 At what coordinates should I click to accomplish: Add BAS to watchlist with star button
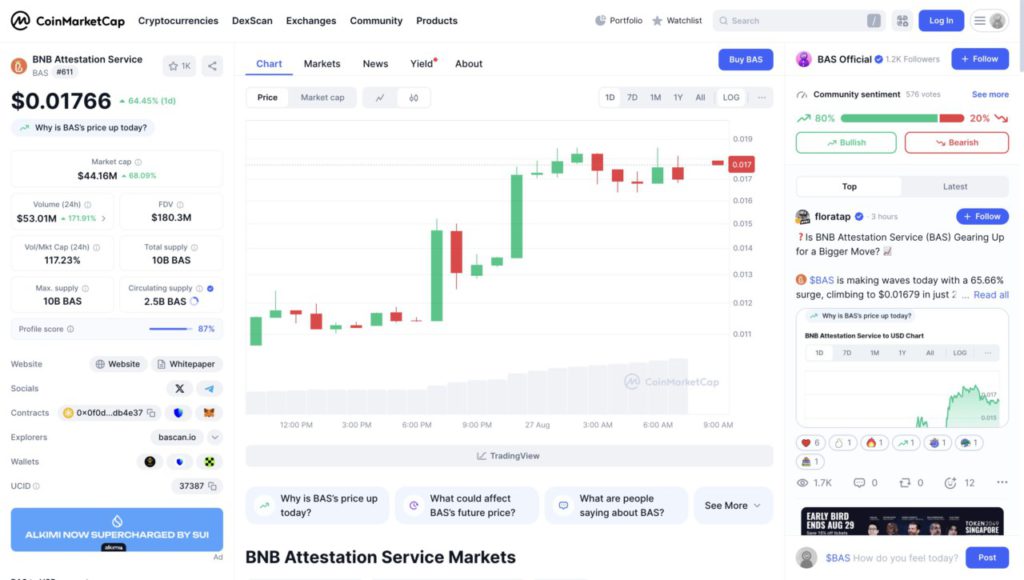[179, 66]
